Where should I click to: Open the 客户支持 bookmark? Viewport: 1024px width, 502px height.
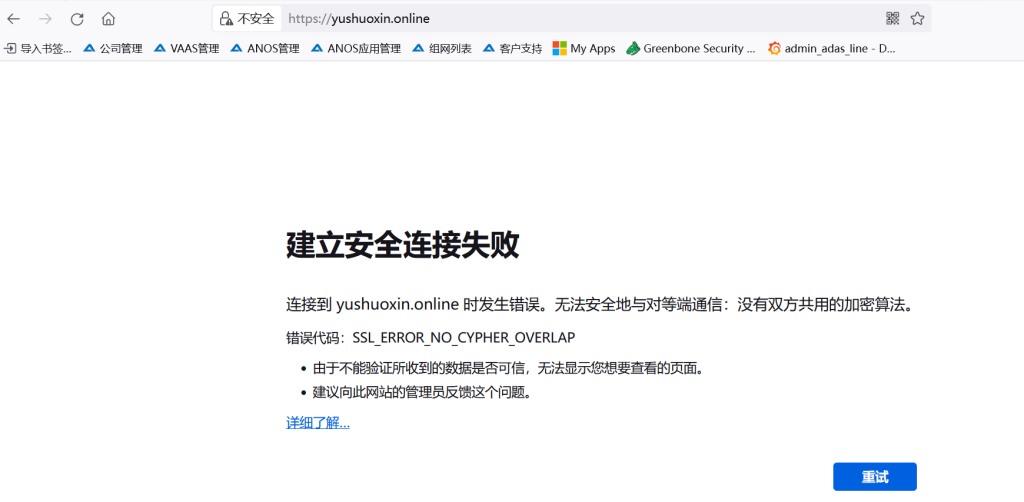pyautogui.click(x=512, y=48)
